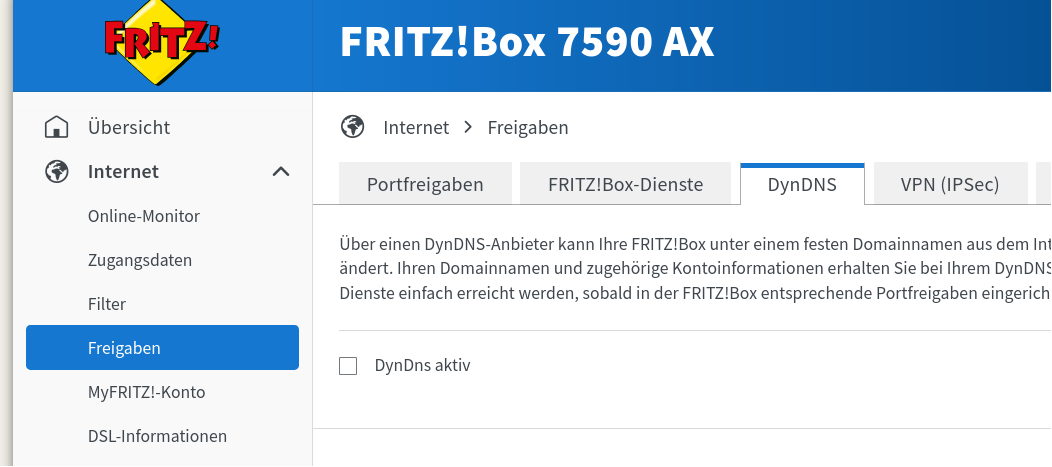Open the VPN (IPSec) tab
The height and width of the screenshot is (467, 1052).
(x=949, y=185)
